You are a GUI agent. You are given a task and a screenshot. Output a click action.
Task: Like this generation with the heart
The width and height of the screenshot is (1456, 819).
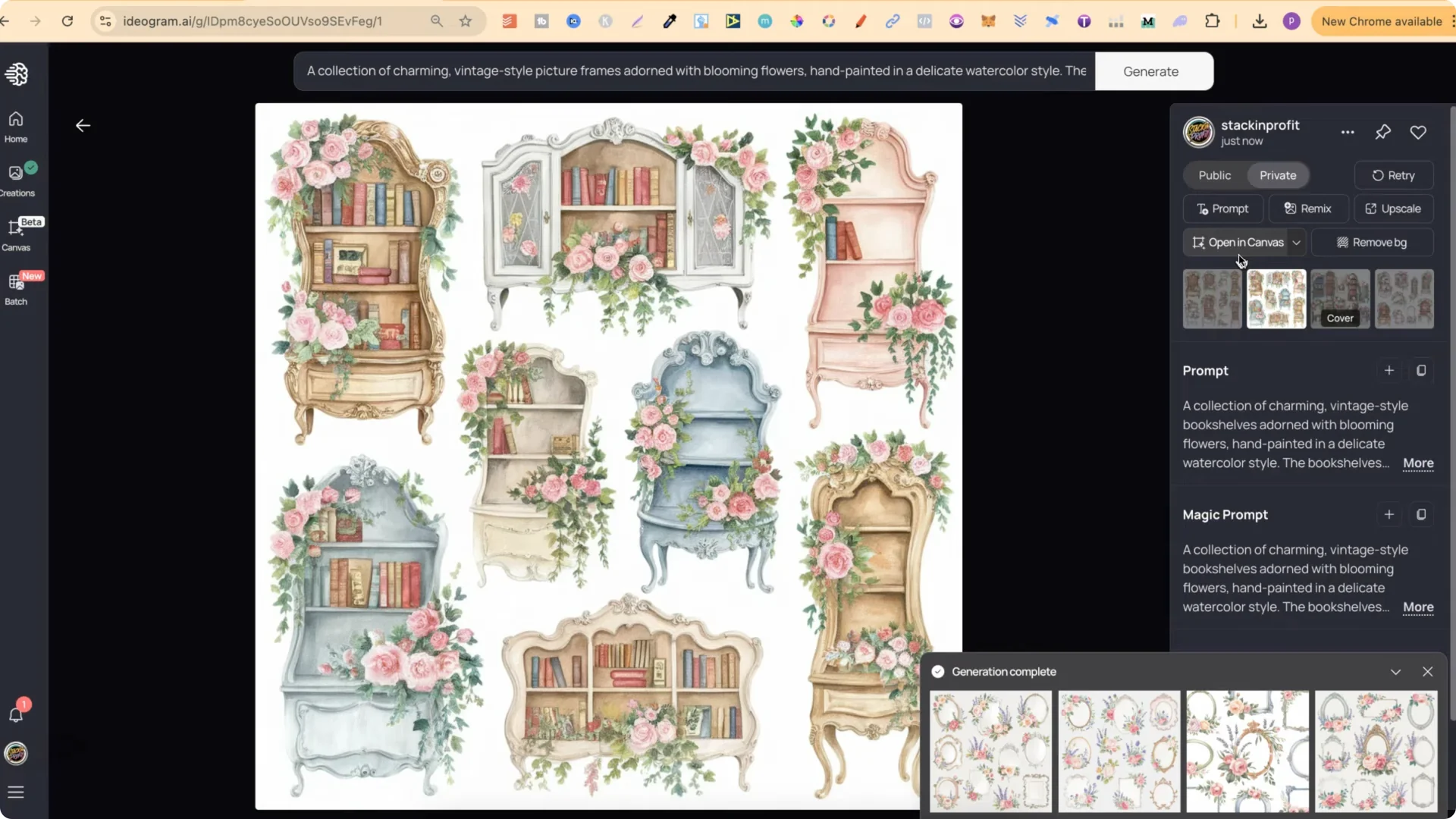(1418, 132)
